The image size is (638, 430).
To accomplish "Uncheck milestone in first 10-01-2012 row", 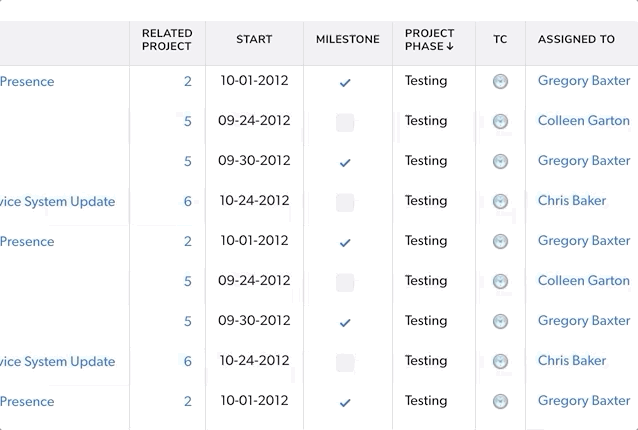I will [x=345, y=83].
